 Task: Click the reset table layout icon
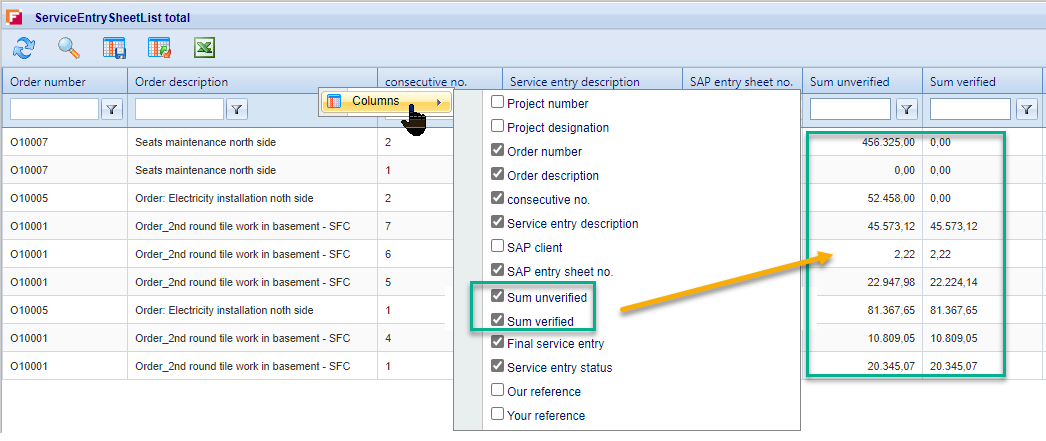[x=159, y=47]
